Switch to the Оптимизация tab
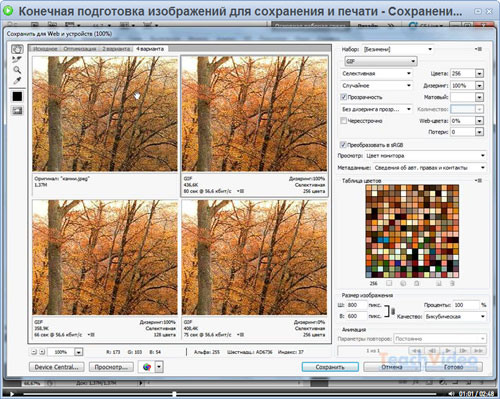The width and height of the screenshot is (500, 399). (x=80, y=49)
